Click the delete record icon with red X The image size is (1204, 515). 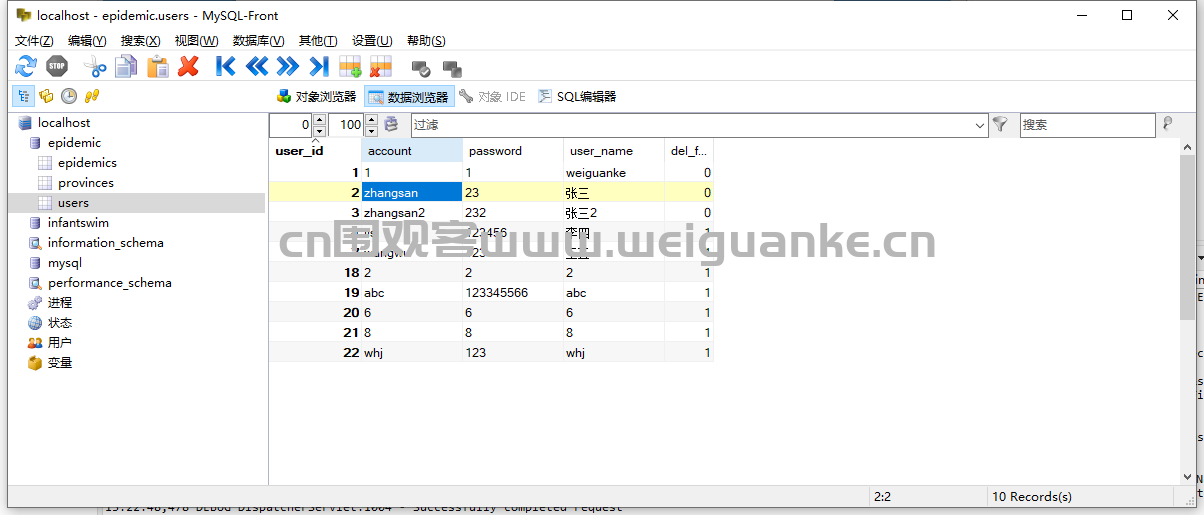pyautogui.click(x=380, y=67)
